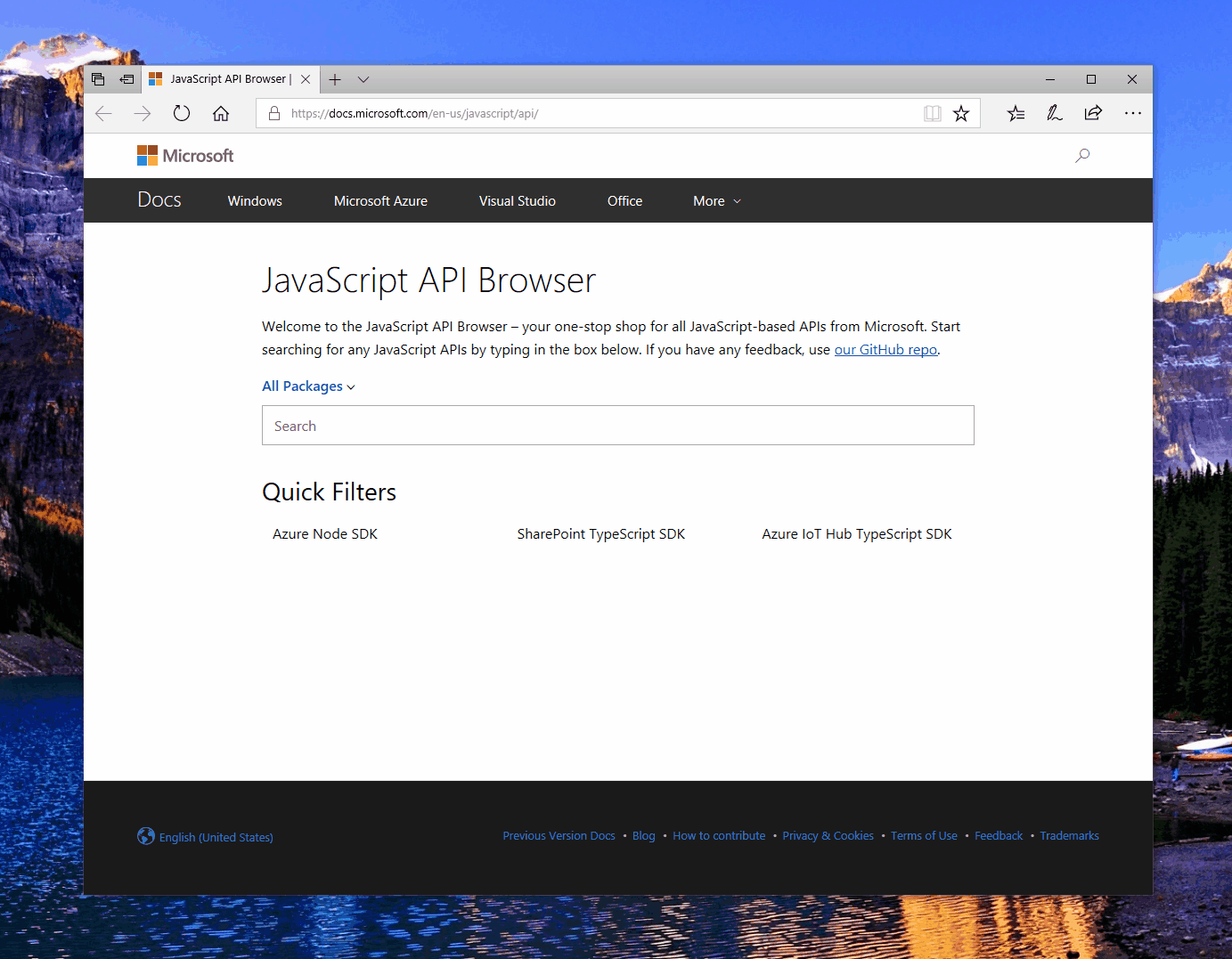Select Windows in navigation bar
The height and width of the screenshot is (959, 1232).
point(255,201)
